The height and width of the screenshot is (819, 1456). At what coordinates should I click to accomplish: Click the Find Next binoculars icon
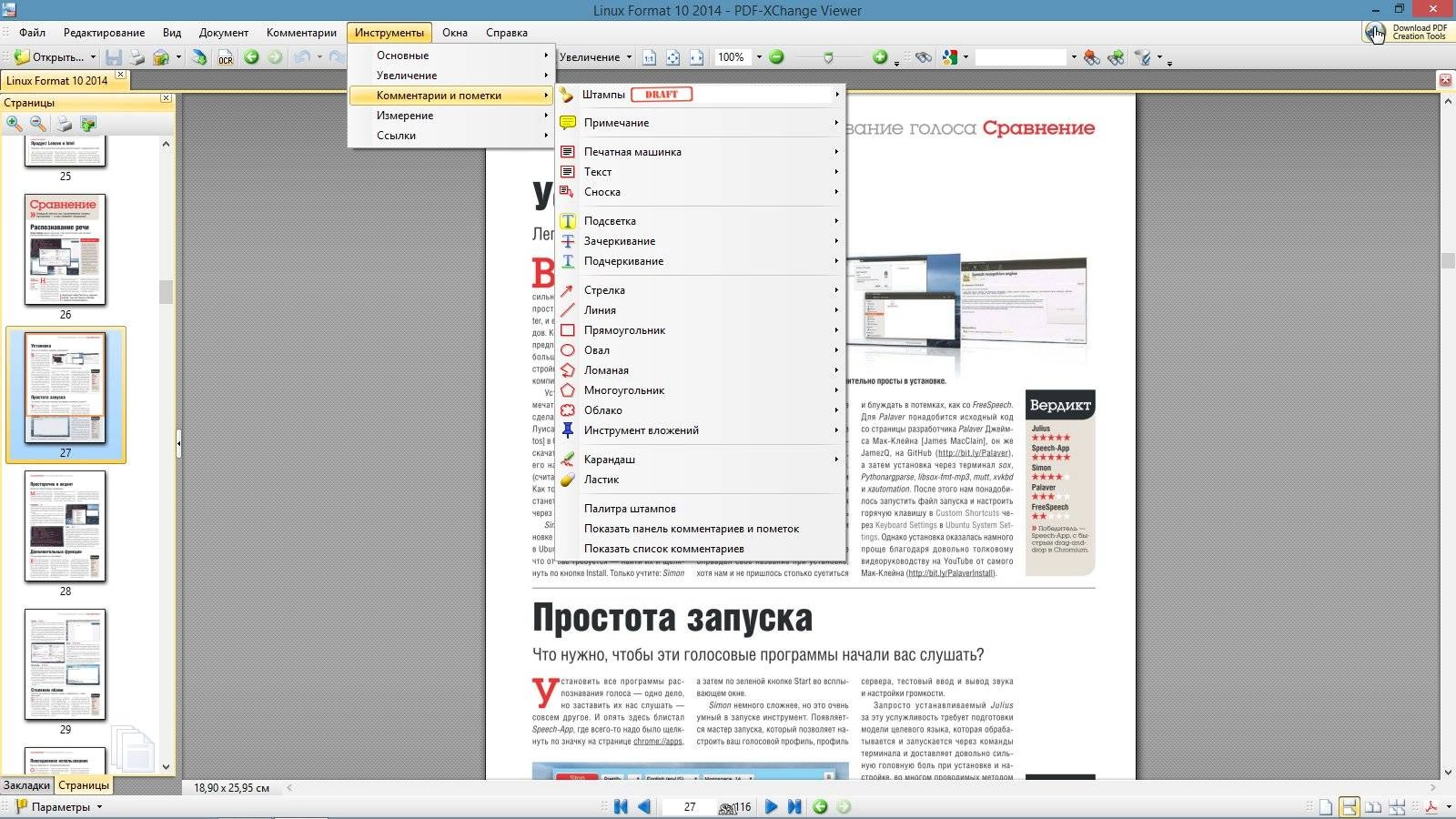point(1116,57)
